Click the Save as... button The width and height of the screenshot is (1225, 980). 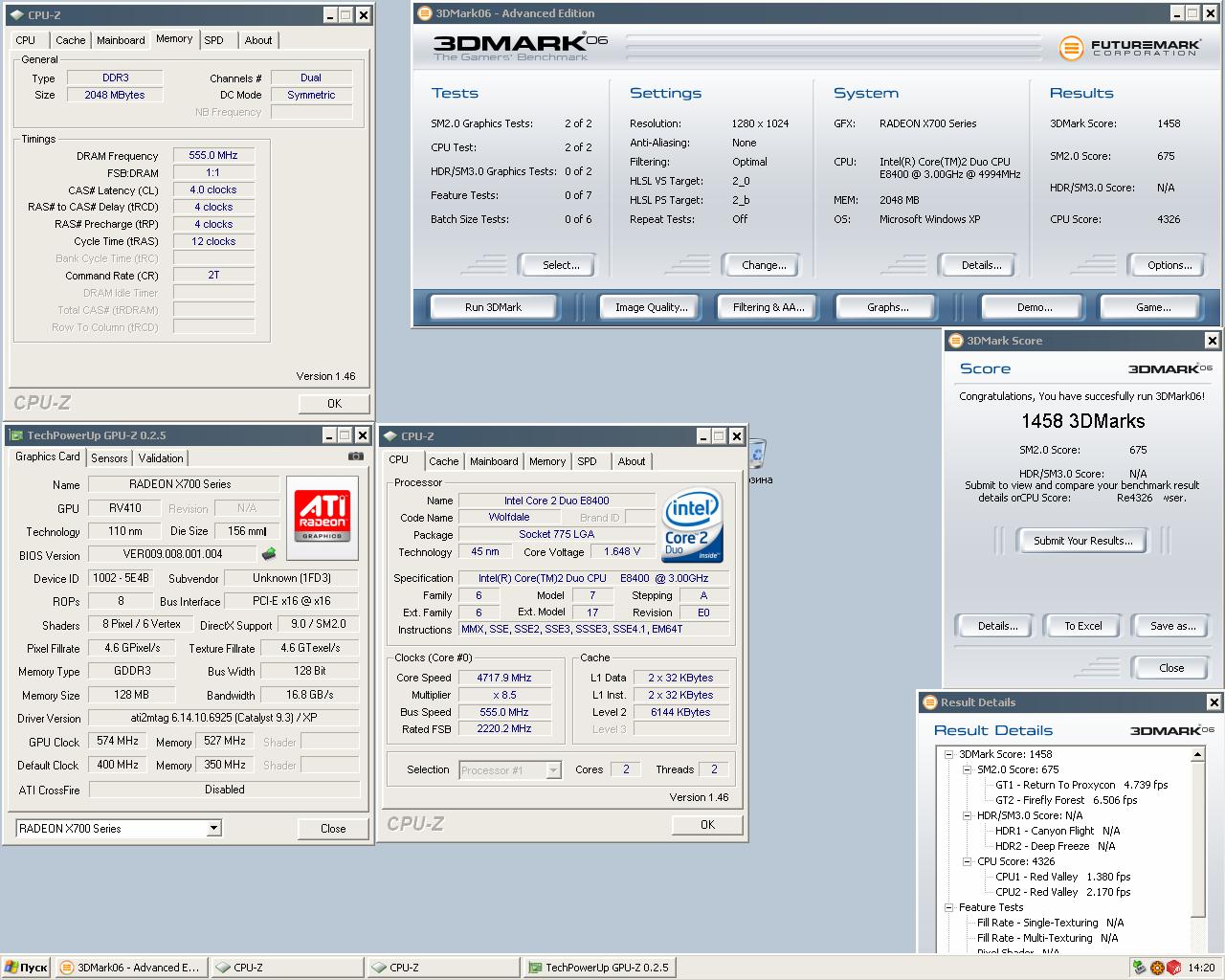[x=1173, y=626]
